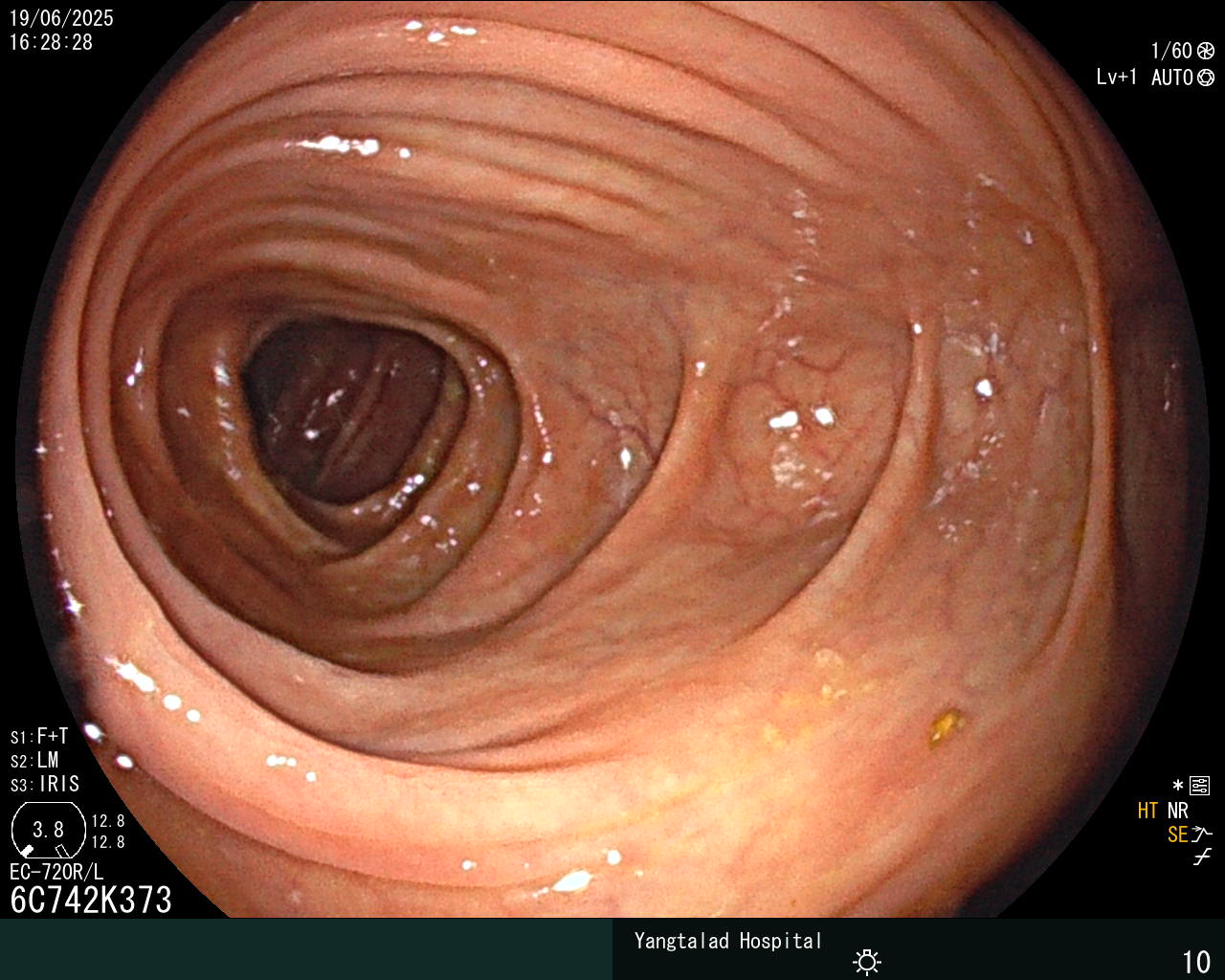
Task: Click the time 16:28:28
Action: pos(52,42)
